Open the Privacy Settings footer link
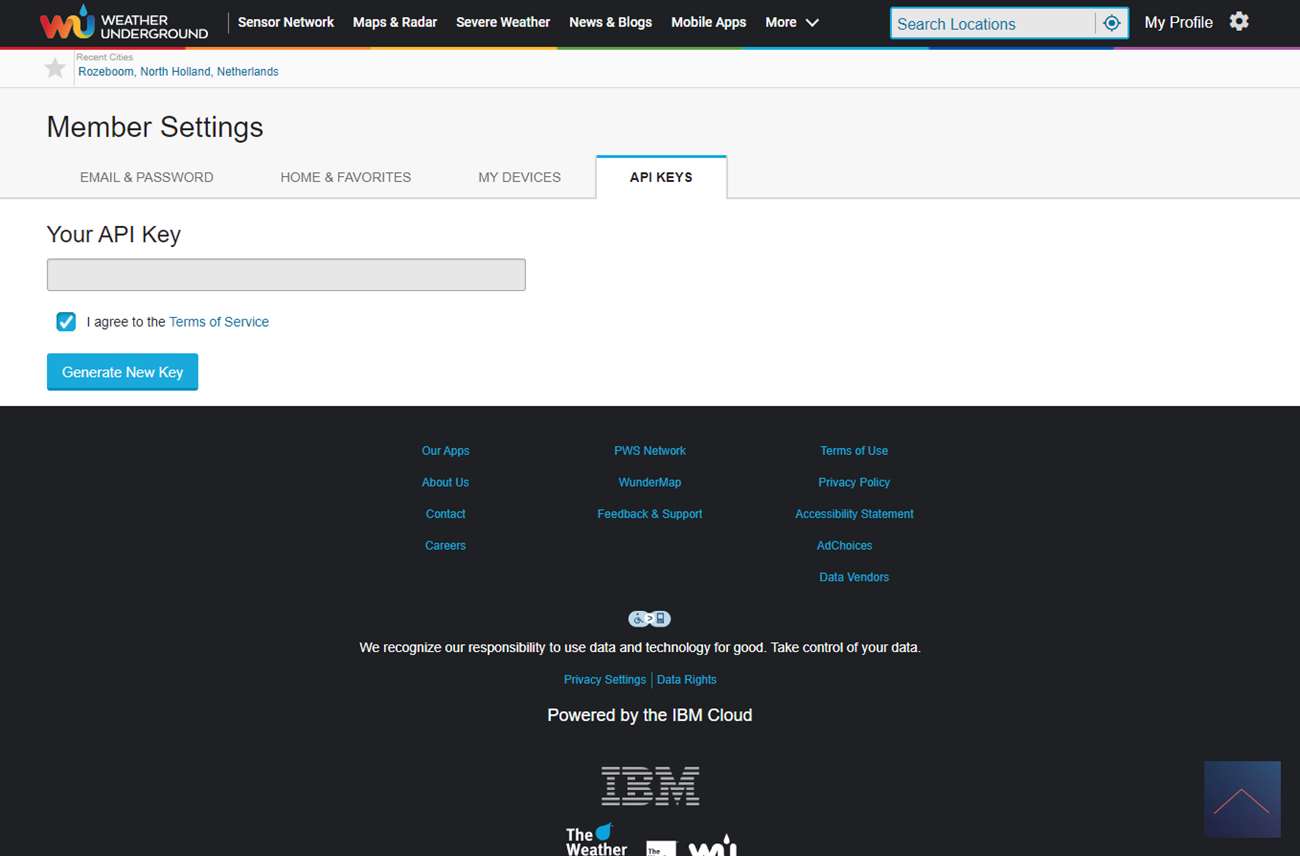Image resolution: width=1300 pixels, height=856 pixels. pos(604,680)
